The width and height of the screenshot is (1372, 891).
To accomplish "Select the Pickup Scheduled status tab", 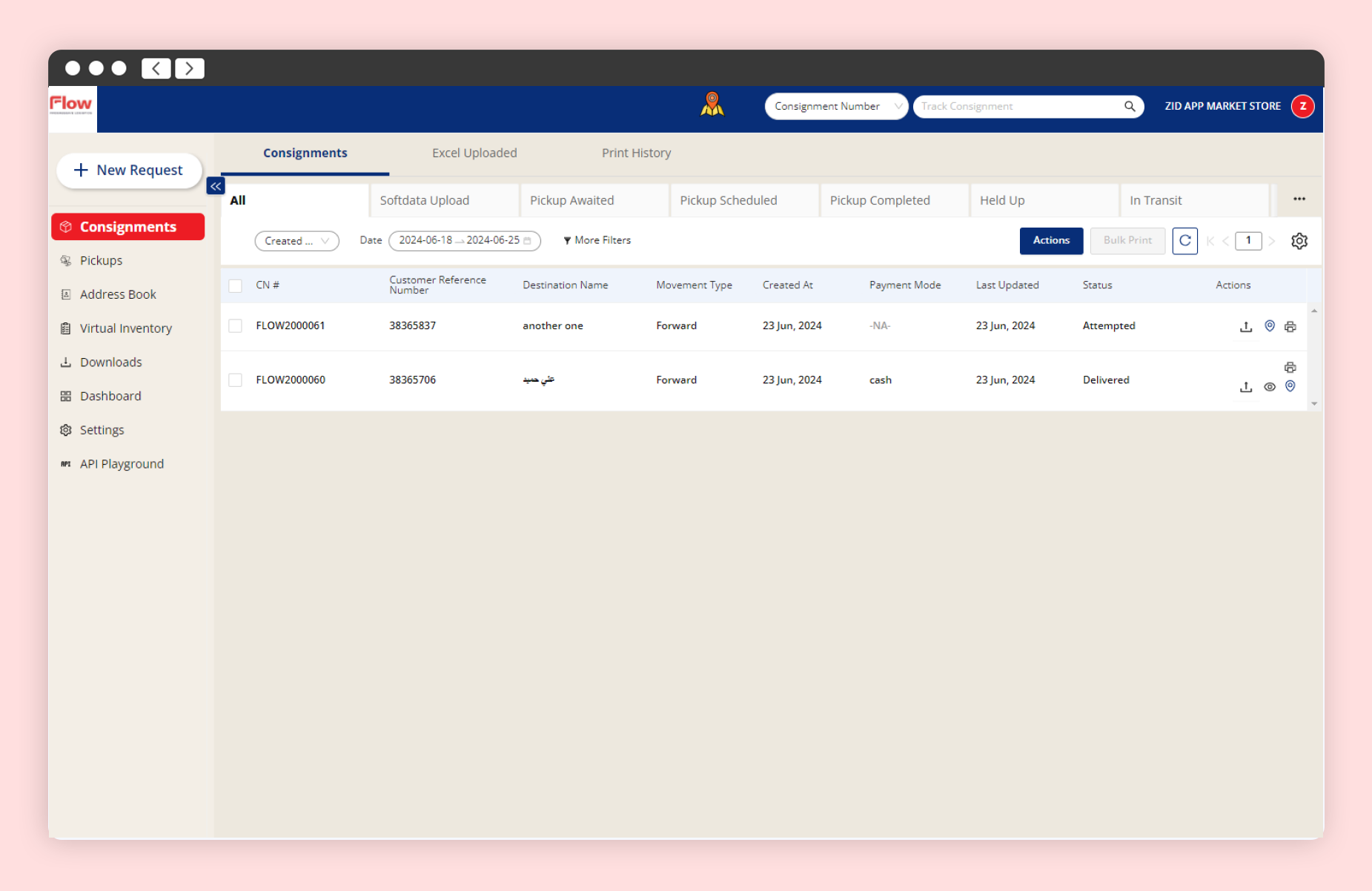I will (728, 200).
